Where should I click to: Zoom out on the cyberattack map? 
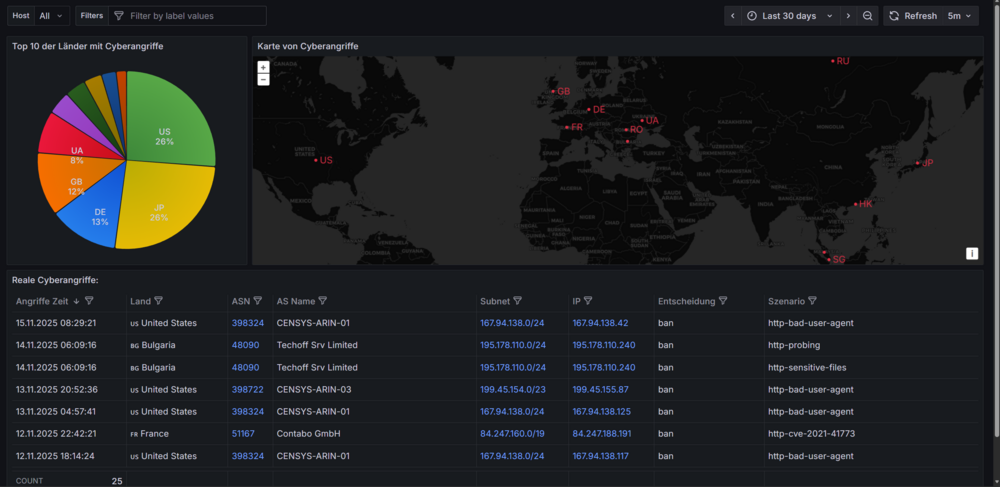point(263,79)
